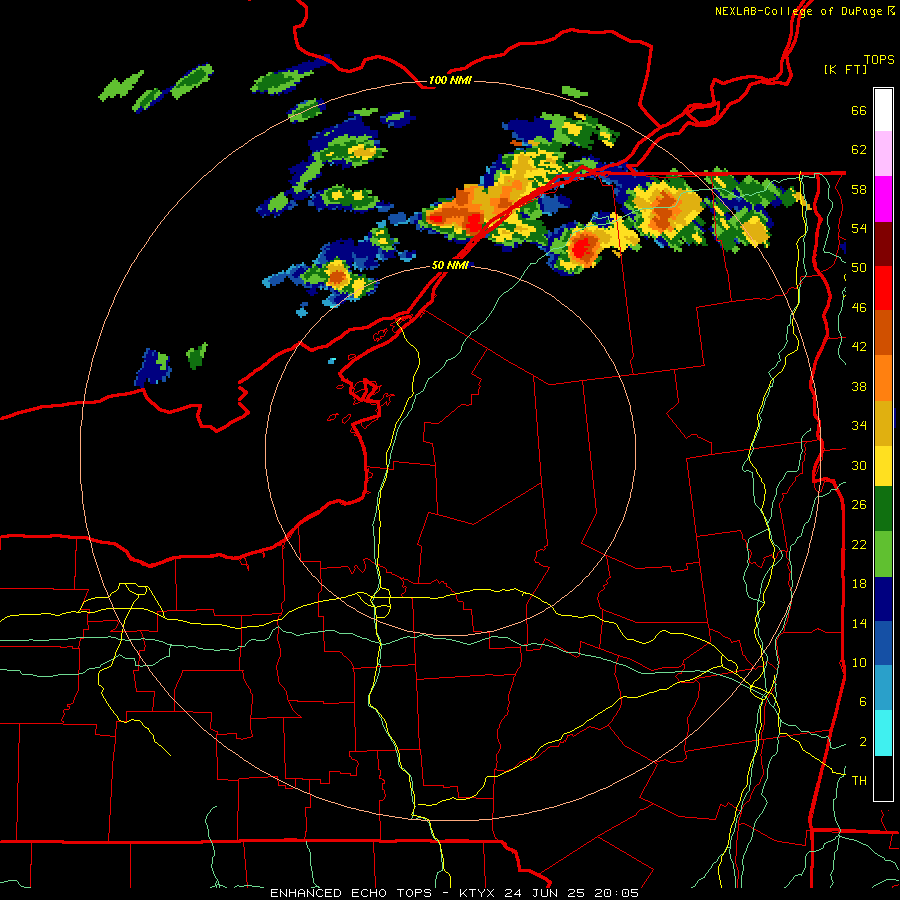Click the 'NEXLAB-College of DuPage' credit text
This screenshot has width=900, height=900.
tap(798, 11)
